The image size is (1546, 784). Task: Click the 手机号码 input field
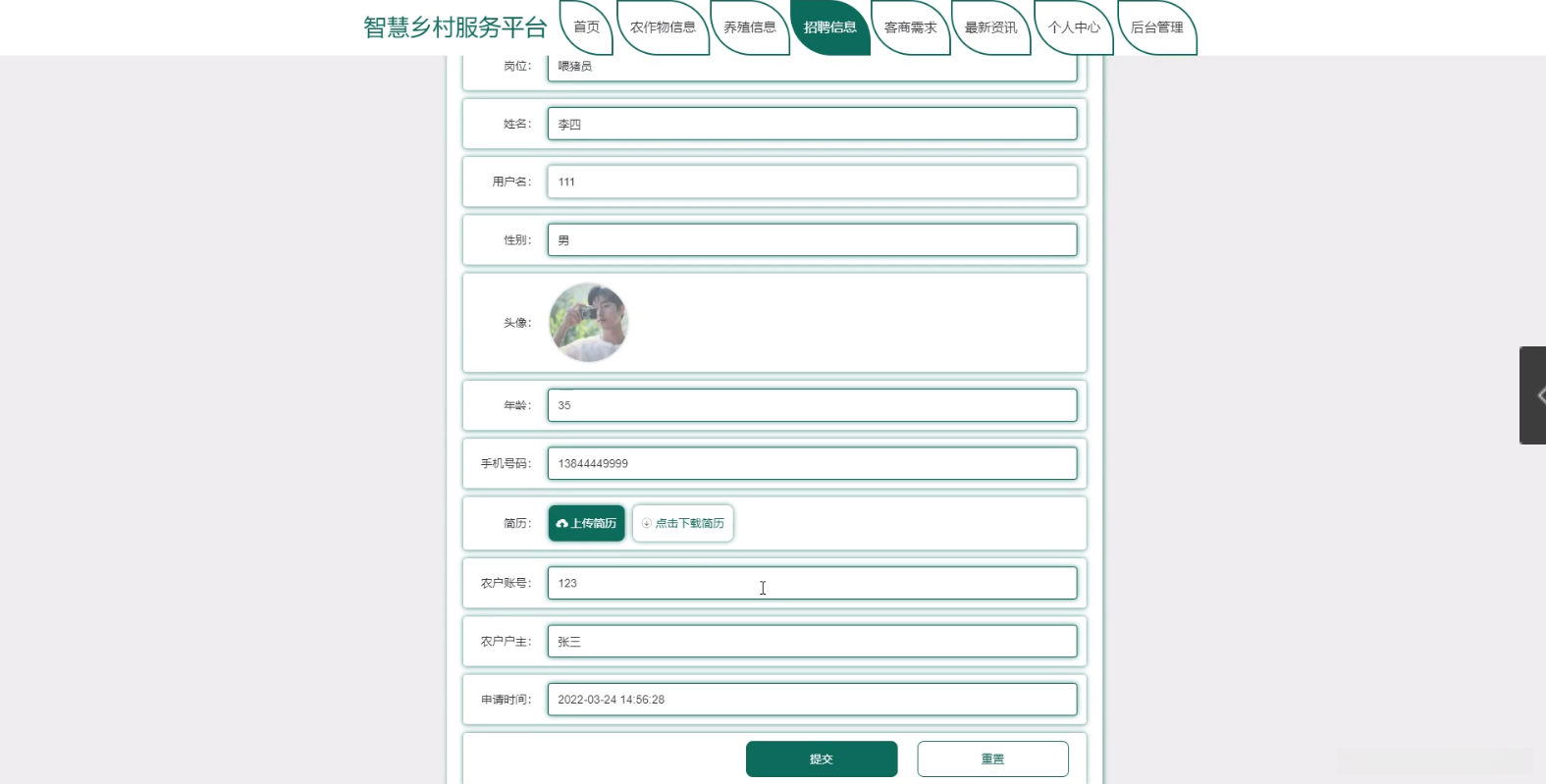coord(812,463)
